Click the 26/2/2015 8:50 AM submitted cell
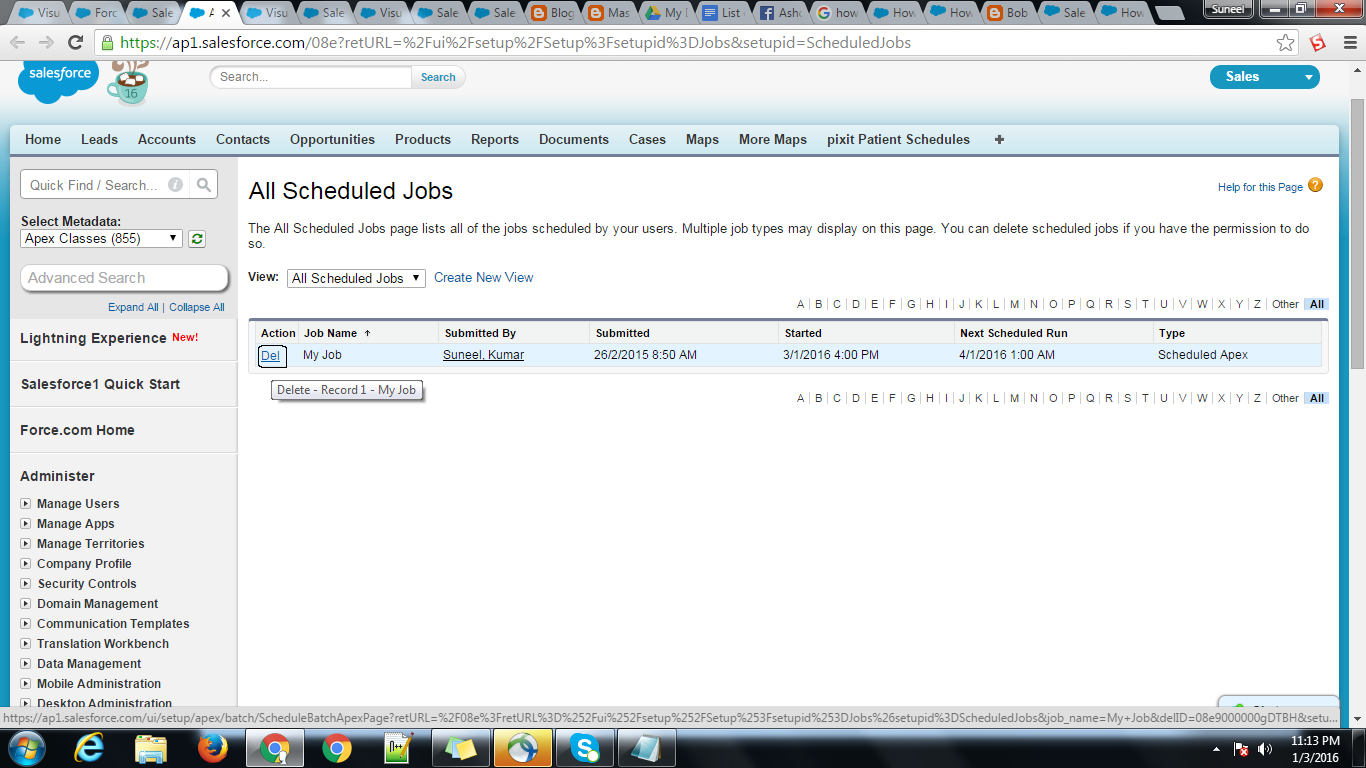 click(645, 355)
